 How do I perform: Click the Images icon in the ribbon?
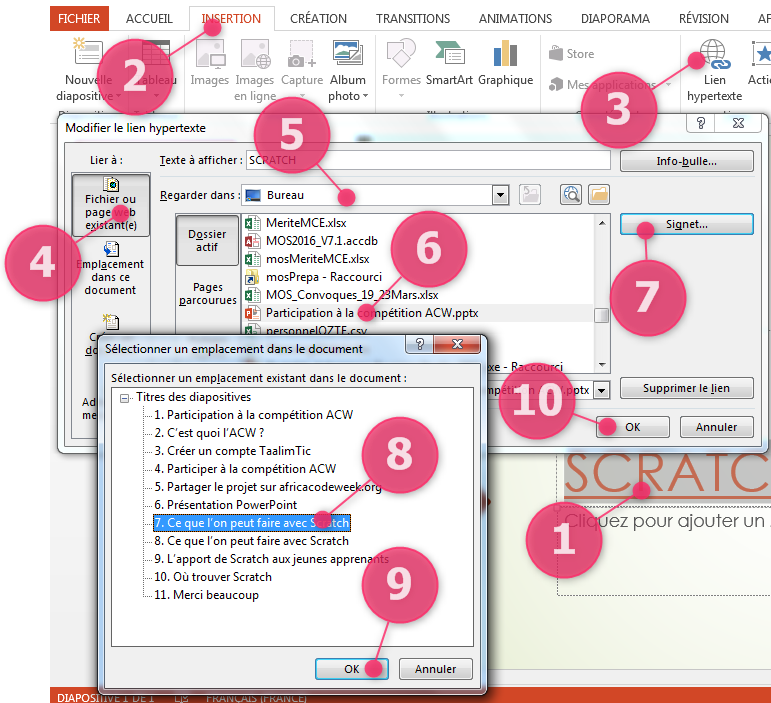click(210, 54)
